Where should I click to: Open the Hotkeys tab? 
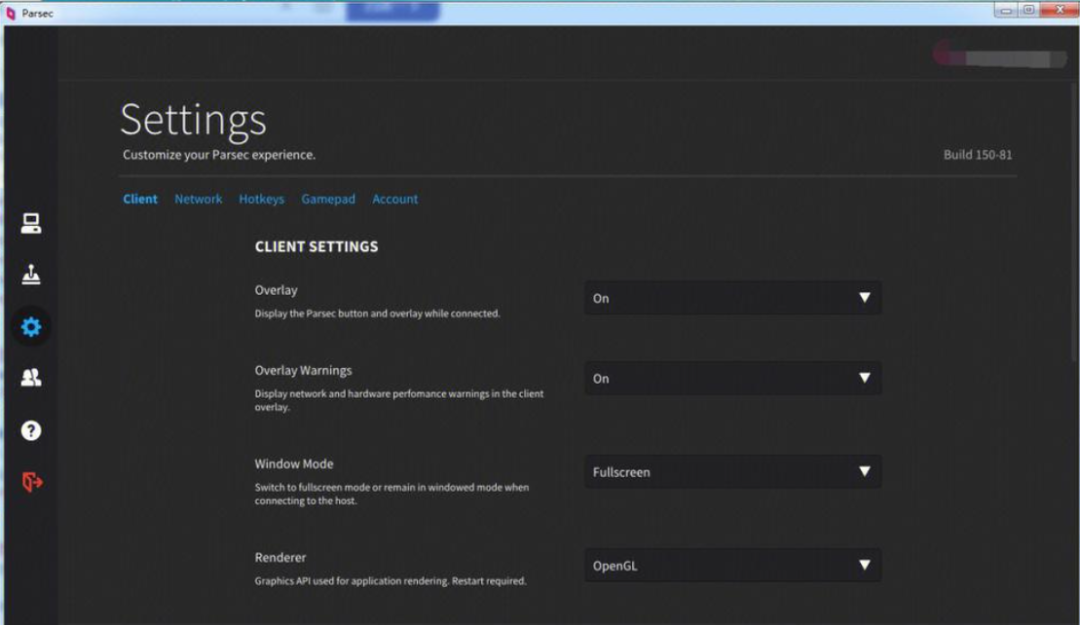[x=261, y=199]
